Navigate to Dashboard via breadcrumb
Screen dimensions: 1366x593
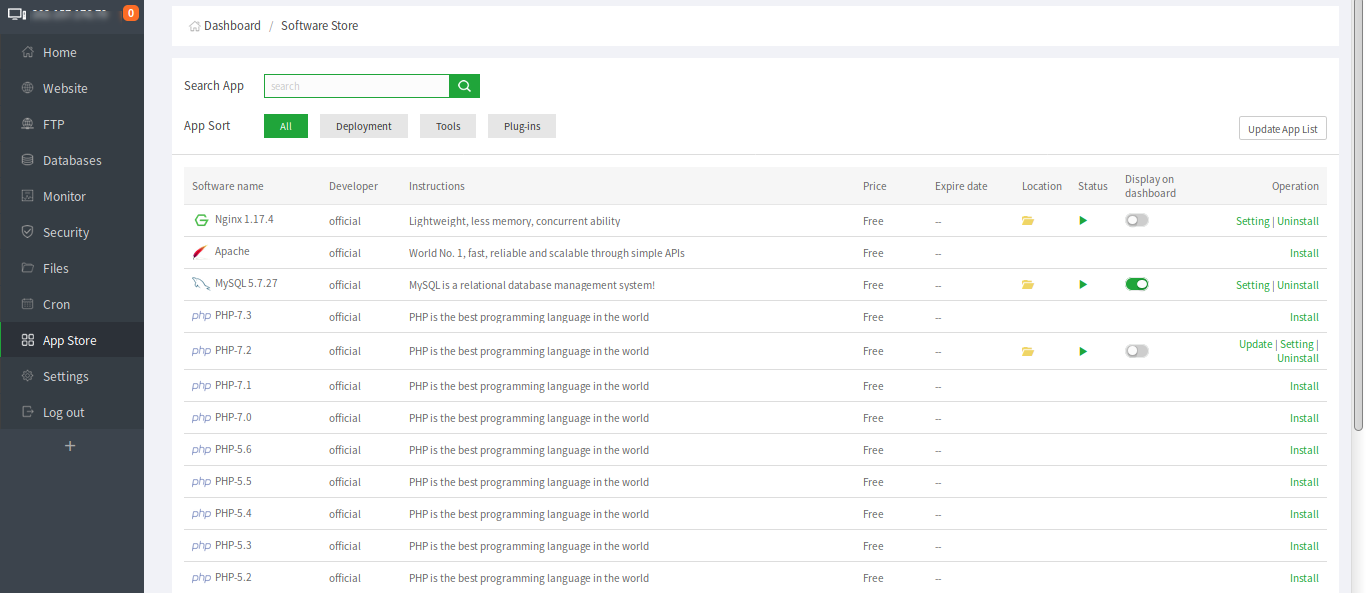coord(232,25)
